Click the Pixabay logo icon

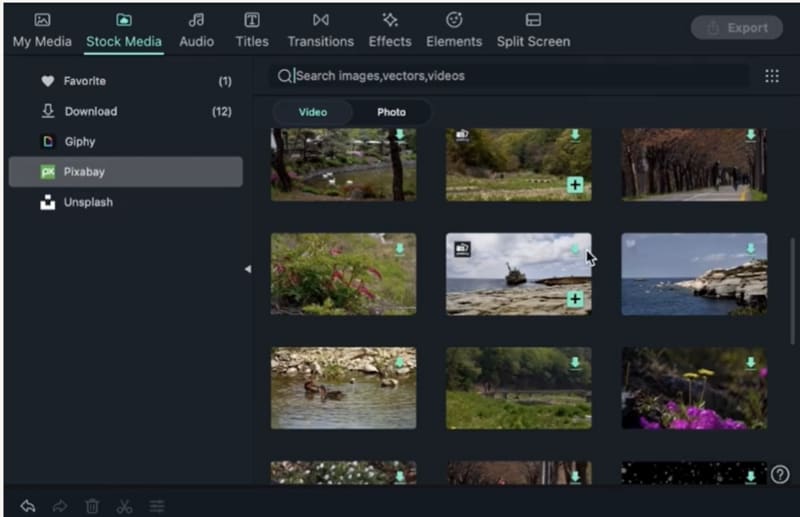point(47,171)
